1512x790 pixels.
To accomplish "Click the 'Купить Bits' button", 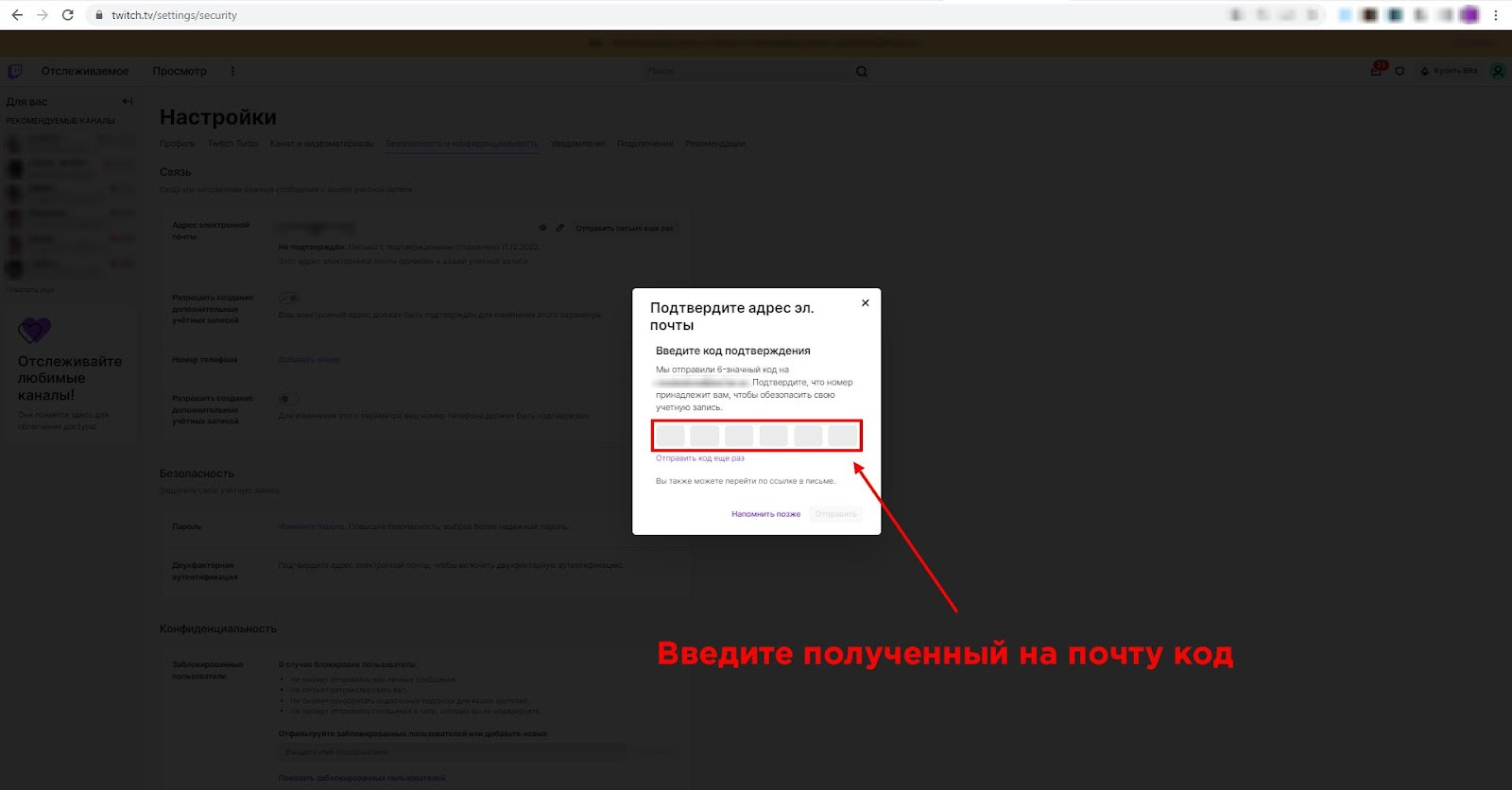I will [1449, 71].
